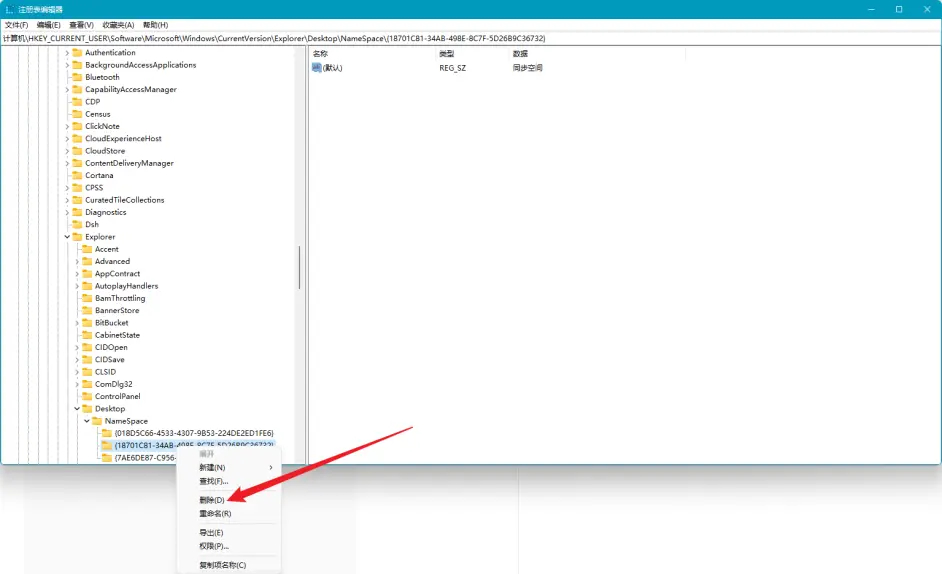Select the {7AE6DE87-C956...} key folder icon
Image resolution: width=942 pixels, height=574 pixels.
click(x=107, y=457)
